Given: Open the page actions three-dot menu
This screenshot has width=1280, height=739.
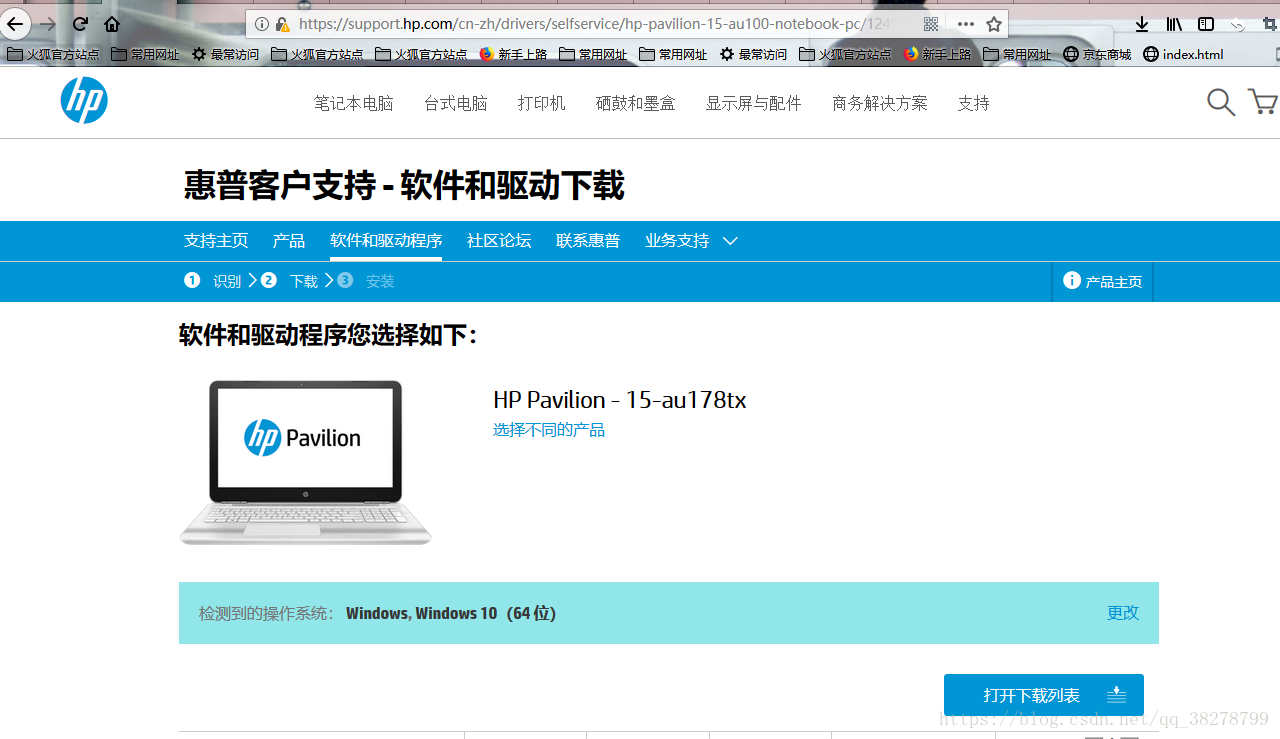Looking at the screenshot, I should pyautogui.click(x=965, y=24).
